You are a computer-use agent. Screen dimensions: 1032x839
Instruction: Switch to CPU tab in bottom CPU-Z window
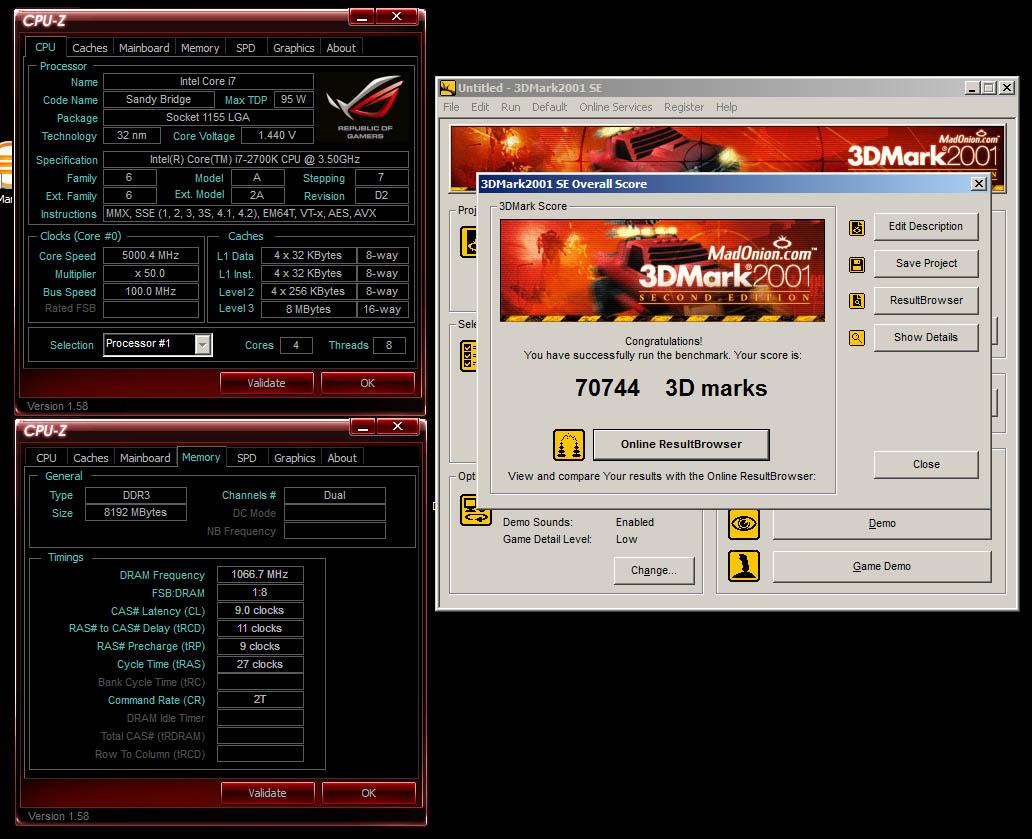(x=46, y=458)
